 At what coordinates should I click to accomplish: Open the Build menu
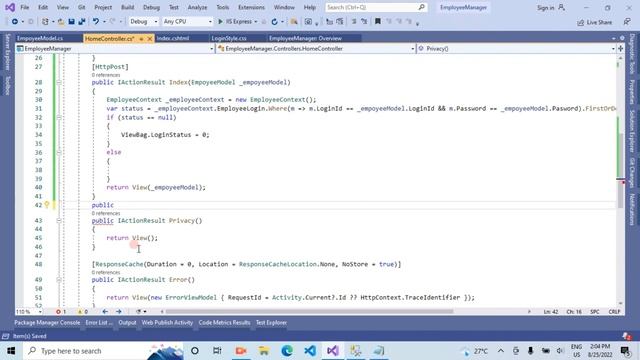(127, 7)
